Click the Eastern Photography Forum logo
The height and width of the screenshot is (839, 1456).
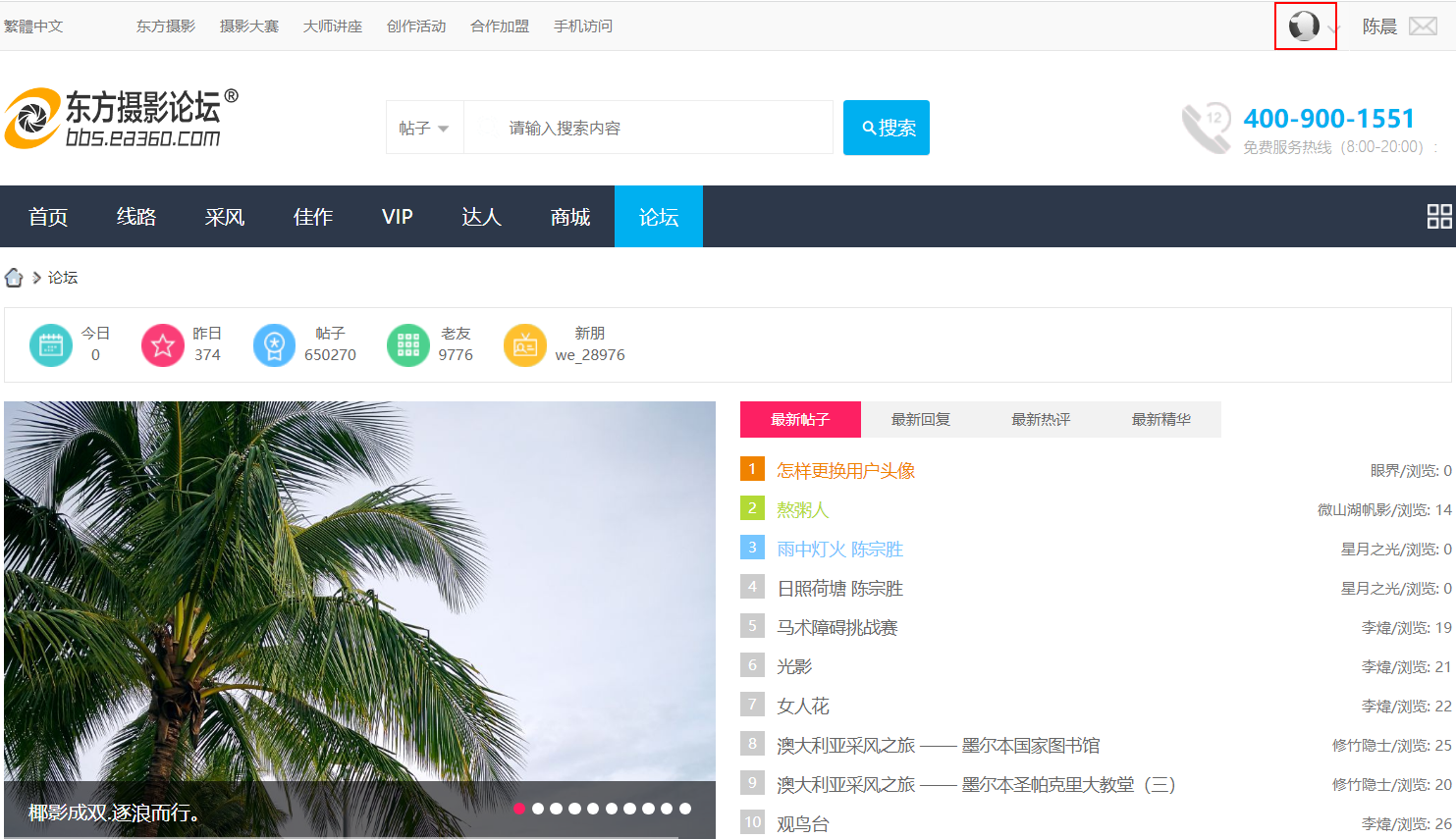[x=122, y=119]
